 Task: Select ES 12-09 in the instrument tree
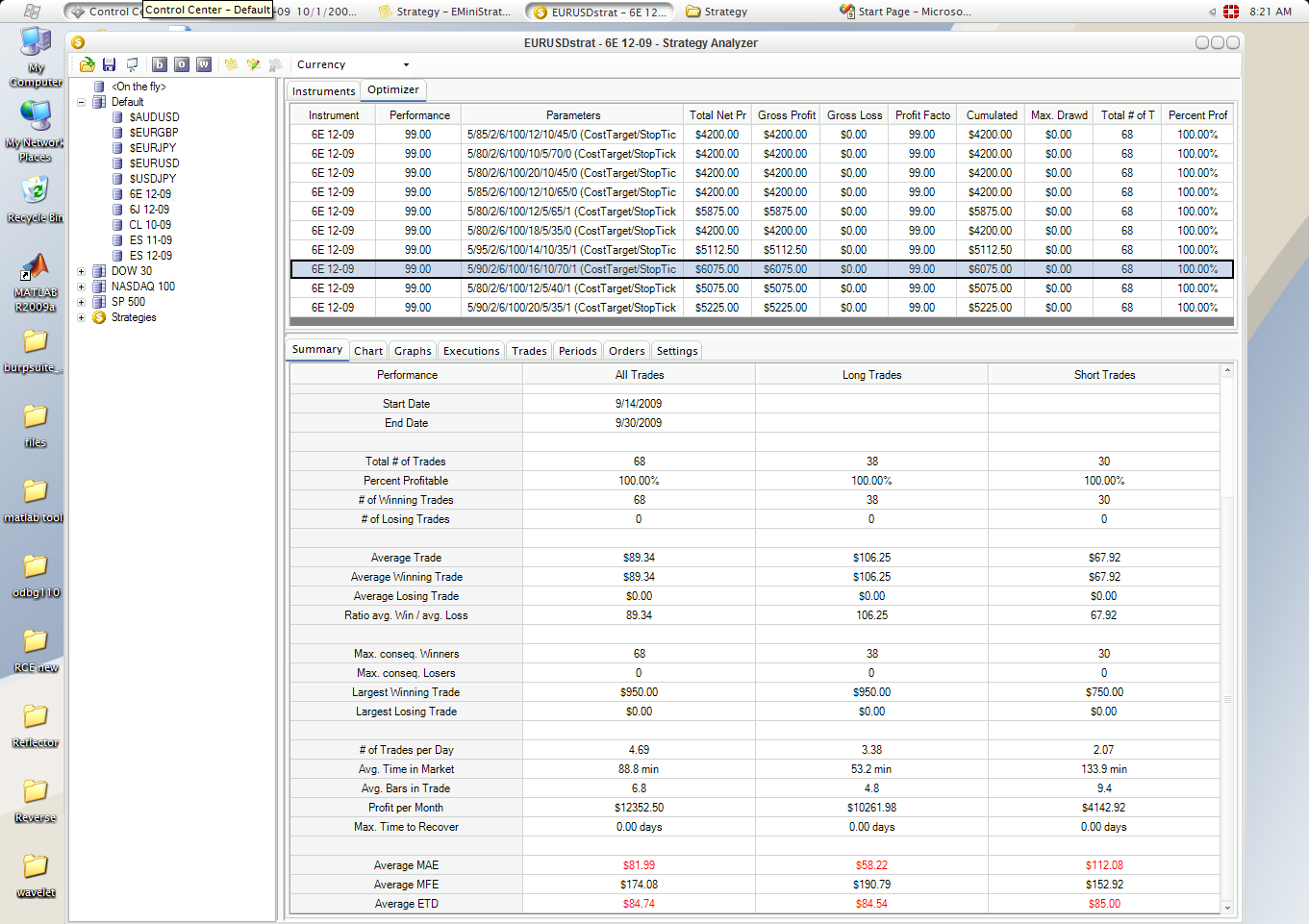click(x=151, y=256)
